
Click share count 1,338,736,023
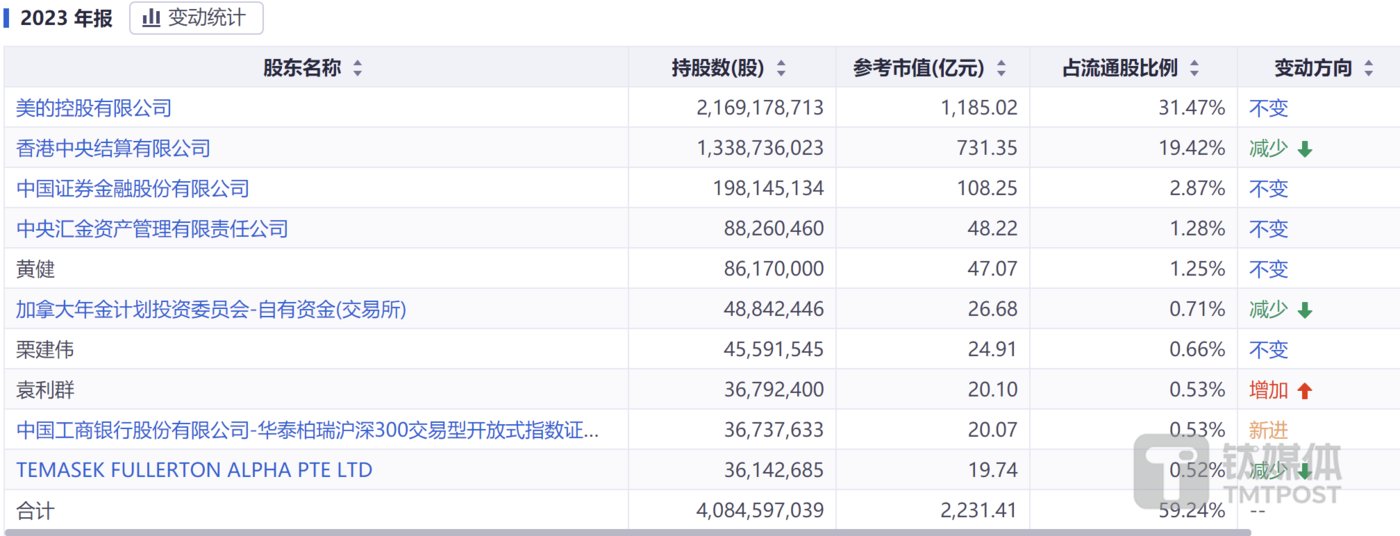pos(760,148)
